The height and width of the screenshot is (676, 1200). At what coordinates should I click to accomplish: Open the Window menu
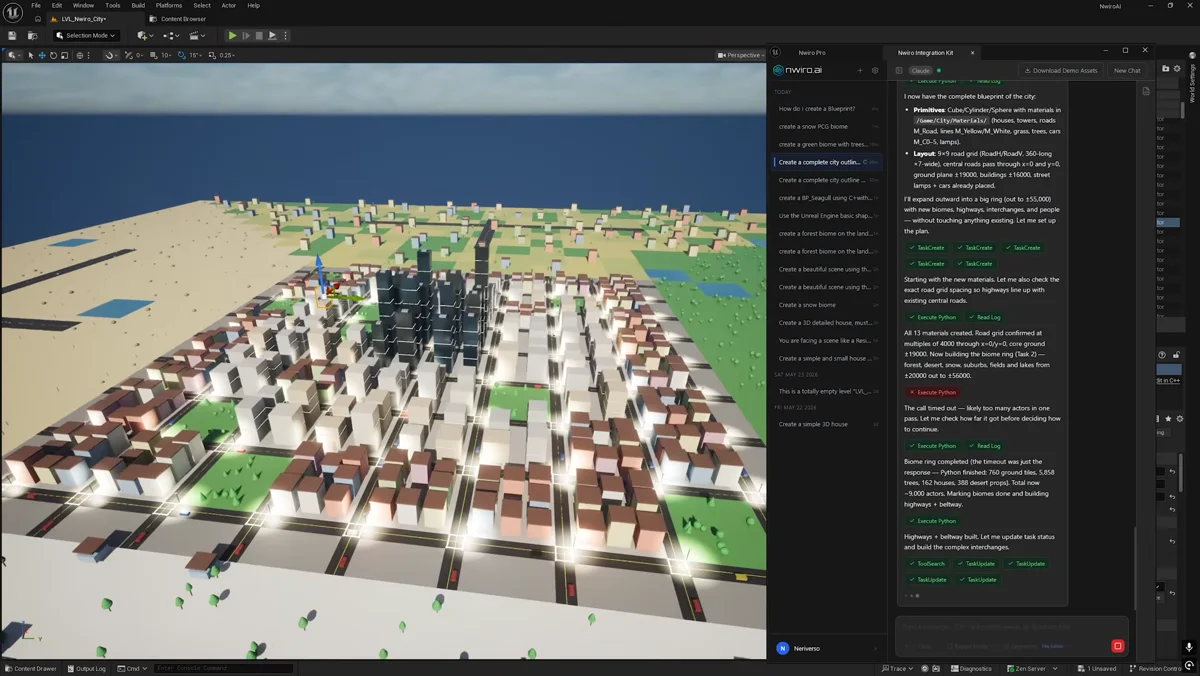pyautogui.click(x=83, y=5)
